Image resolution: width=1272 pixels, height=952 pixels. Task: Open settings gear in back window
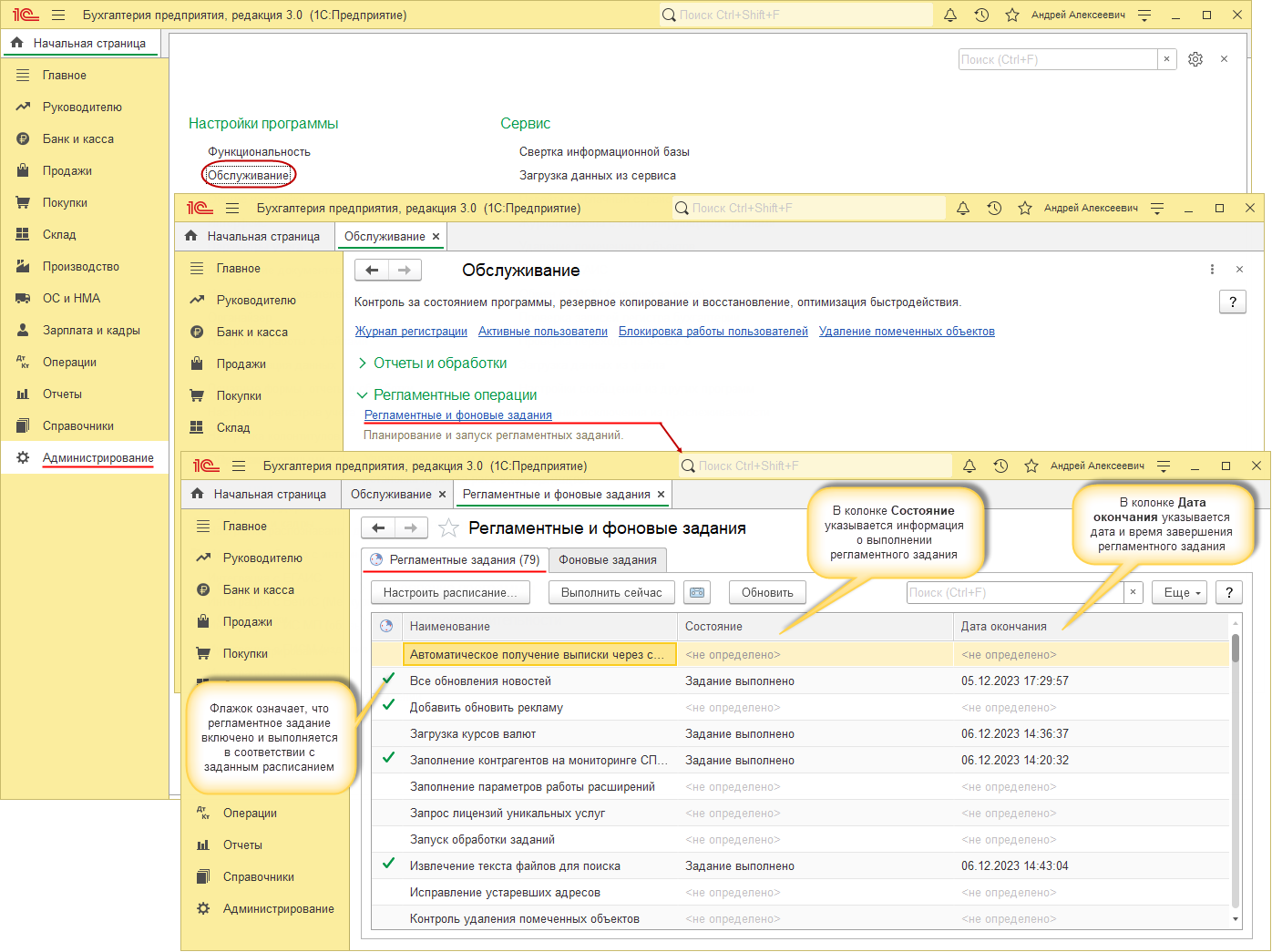1195,59
